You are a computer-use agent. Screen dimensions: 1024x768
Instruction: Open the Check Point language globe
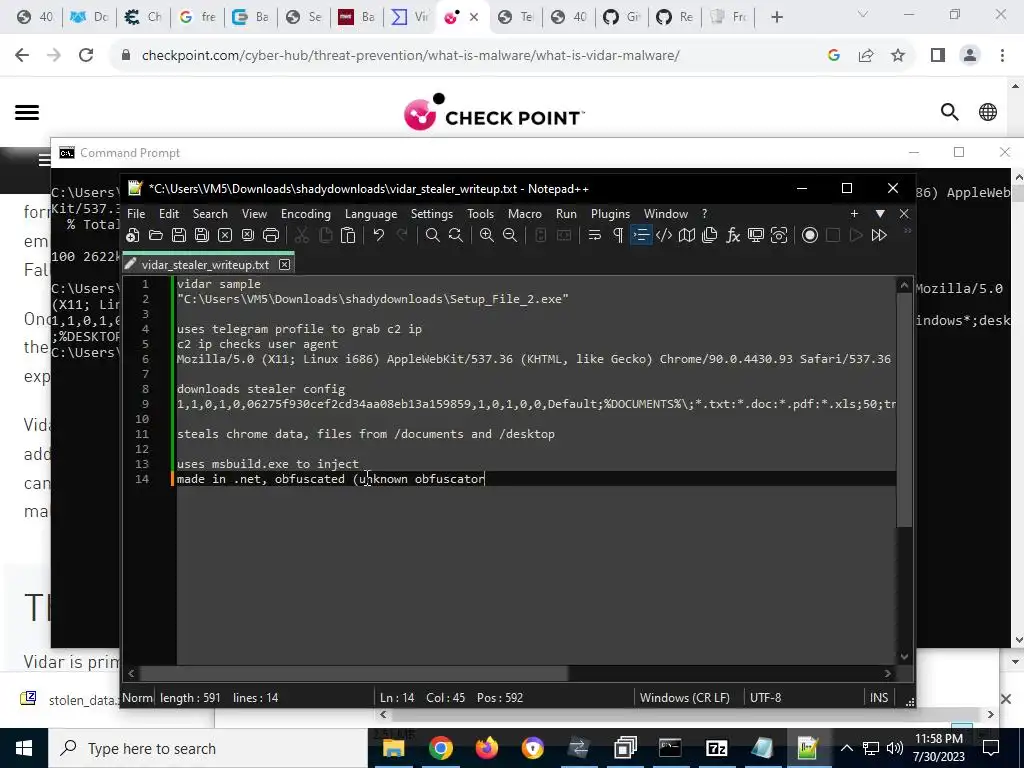pos(988,112)
